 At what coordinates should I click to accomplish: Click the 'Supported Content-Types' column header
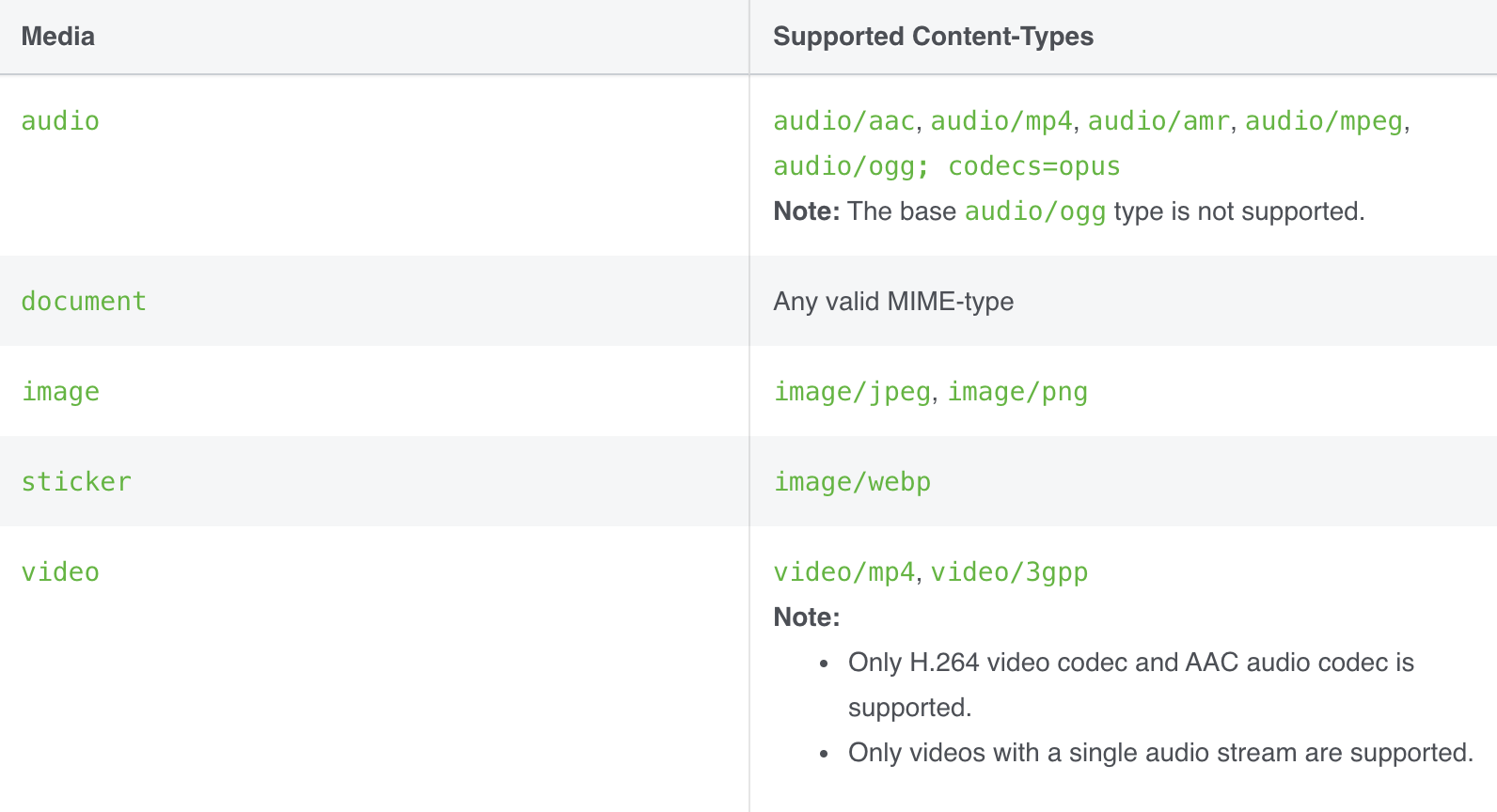tap(933, 37)
